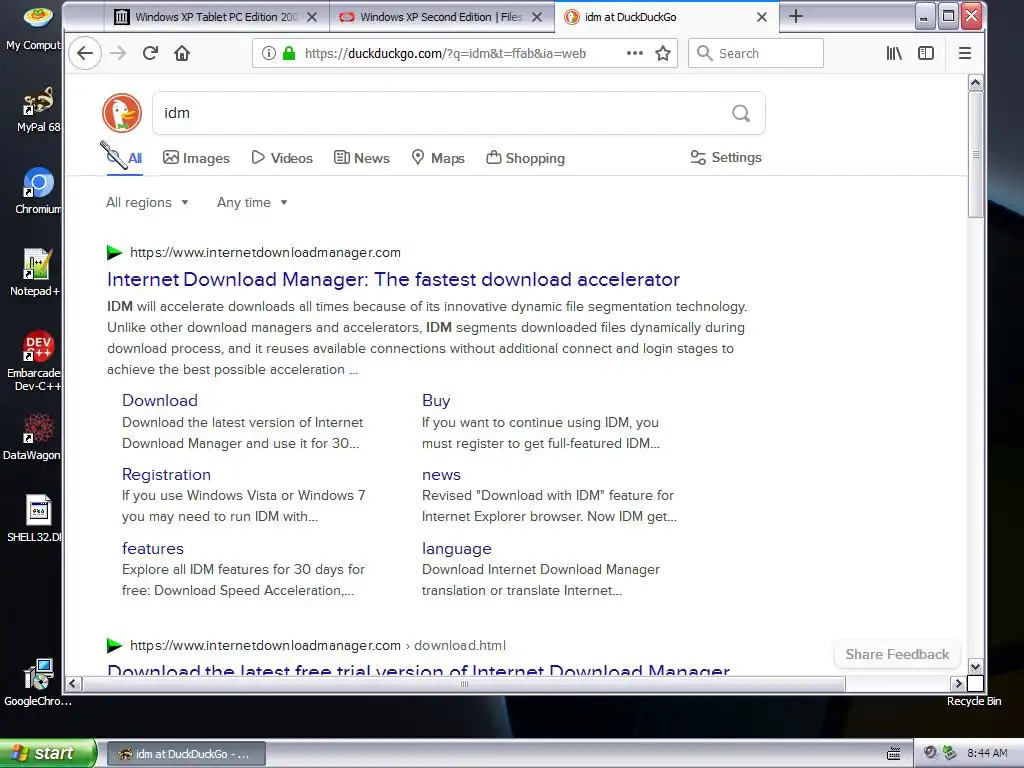Toggle the sidebars icon

pyautogui.click(x=926, y=54)
